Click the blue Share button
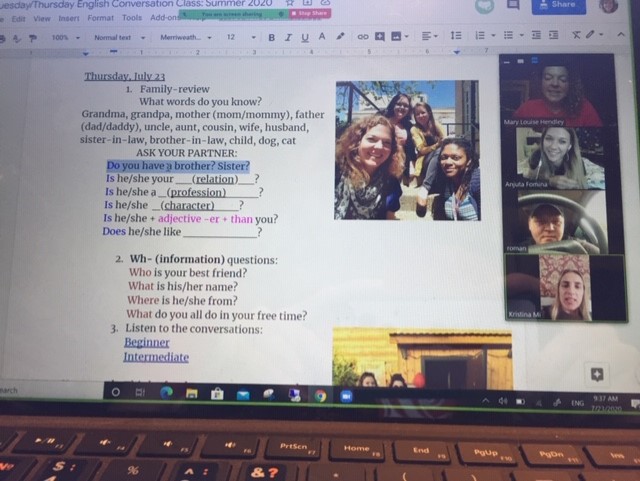 [558, 4]
